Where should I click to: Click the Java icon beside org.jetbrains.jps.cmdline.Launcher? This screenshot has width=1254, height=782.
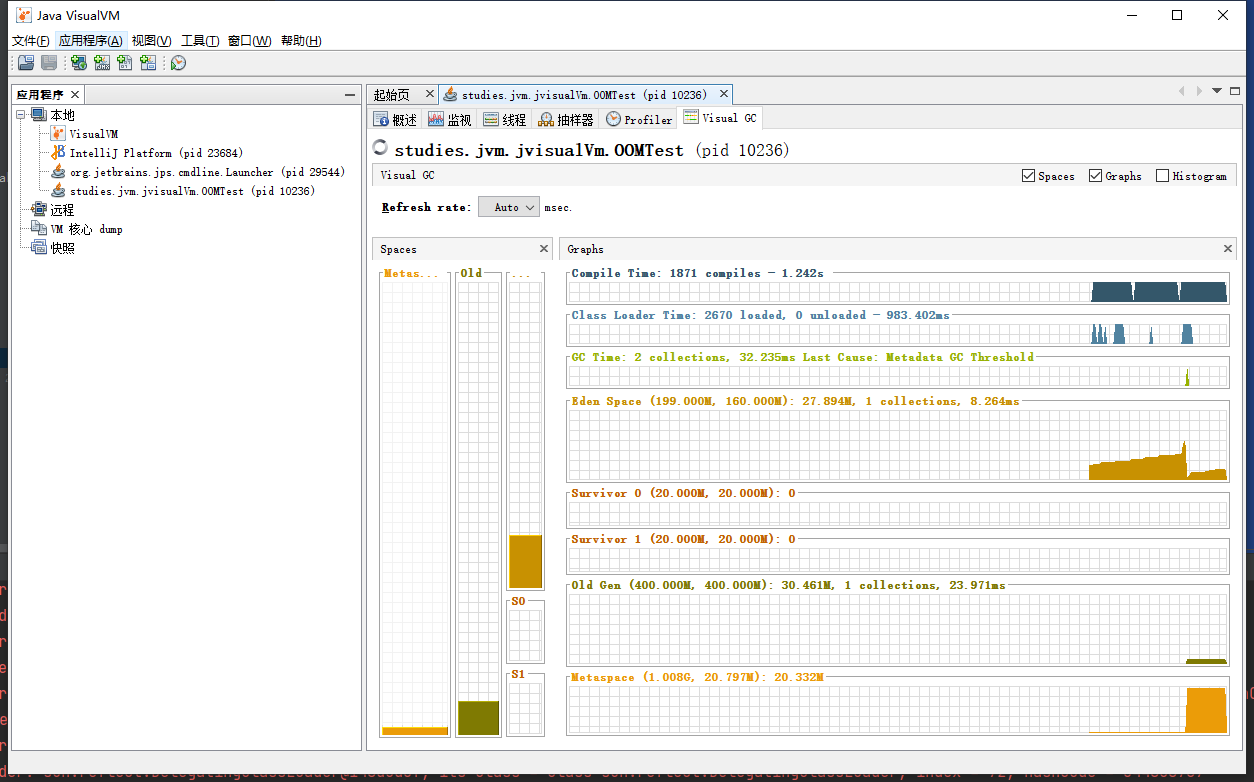[x=58, y=172]
